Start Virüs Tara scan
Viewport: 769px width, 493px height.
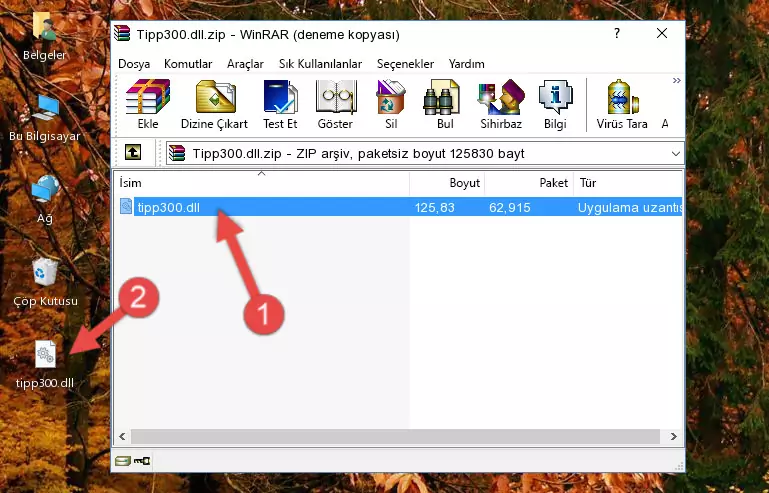(x=622, y=104)
